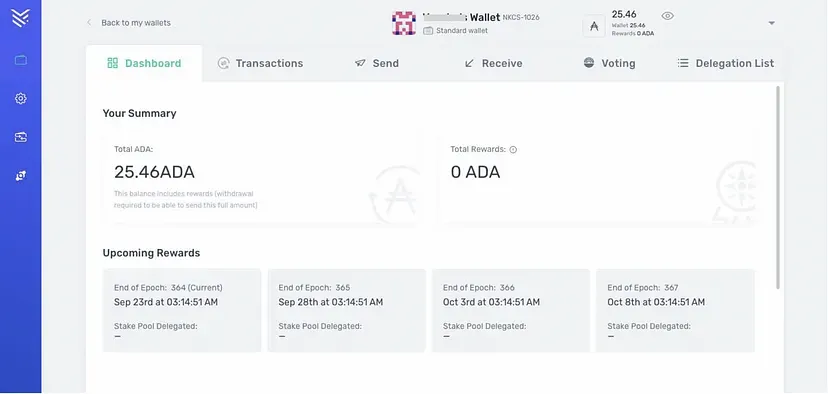Click the Total Rewards info icon

coord(513,149)
